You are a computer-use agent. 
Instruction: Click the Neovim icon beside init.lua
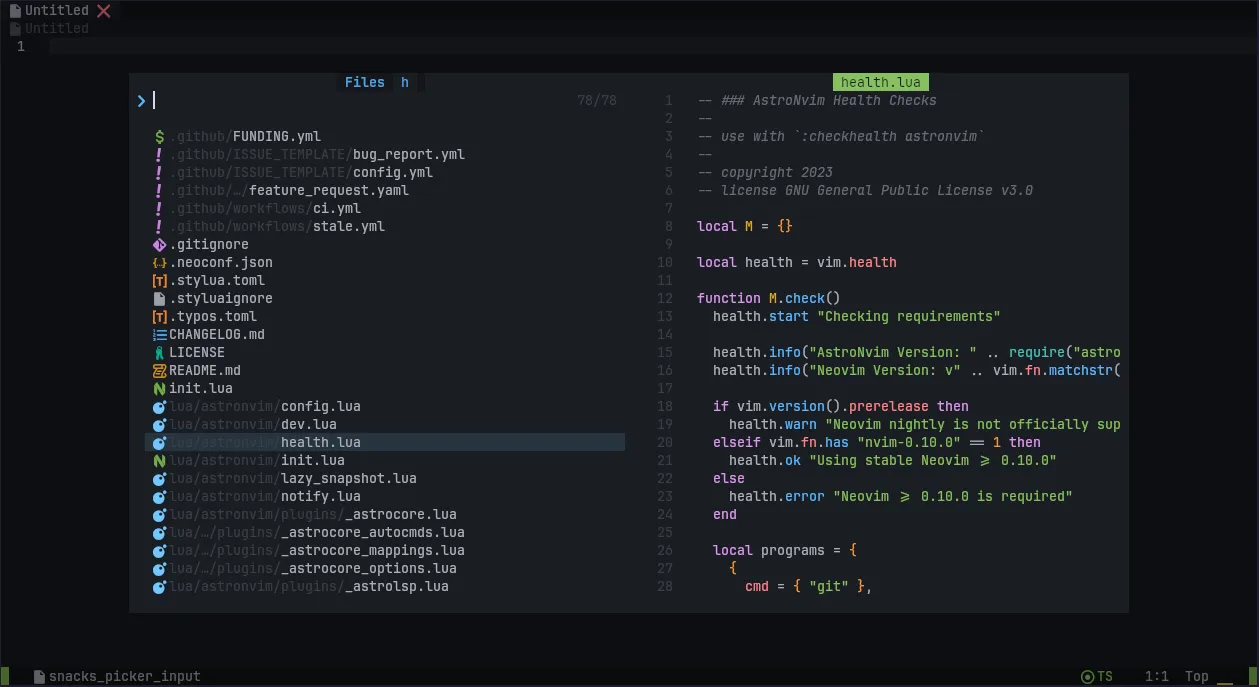pos(159,388)
